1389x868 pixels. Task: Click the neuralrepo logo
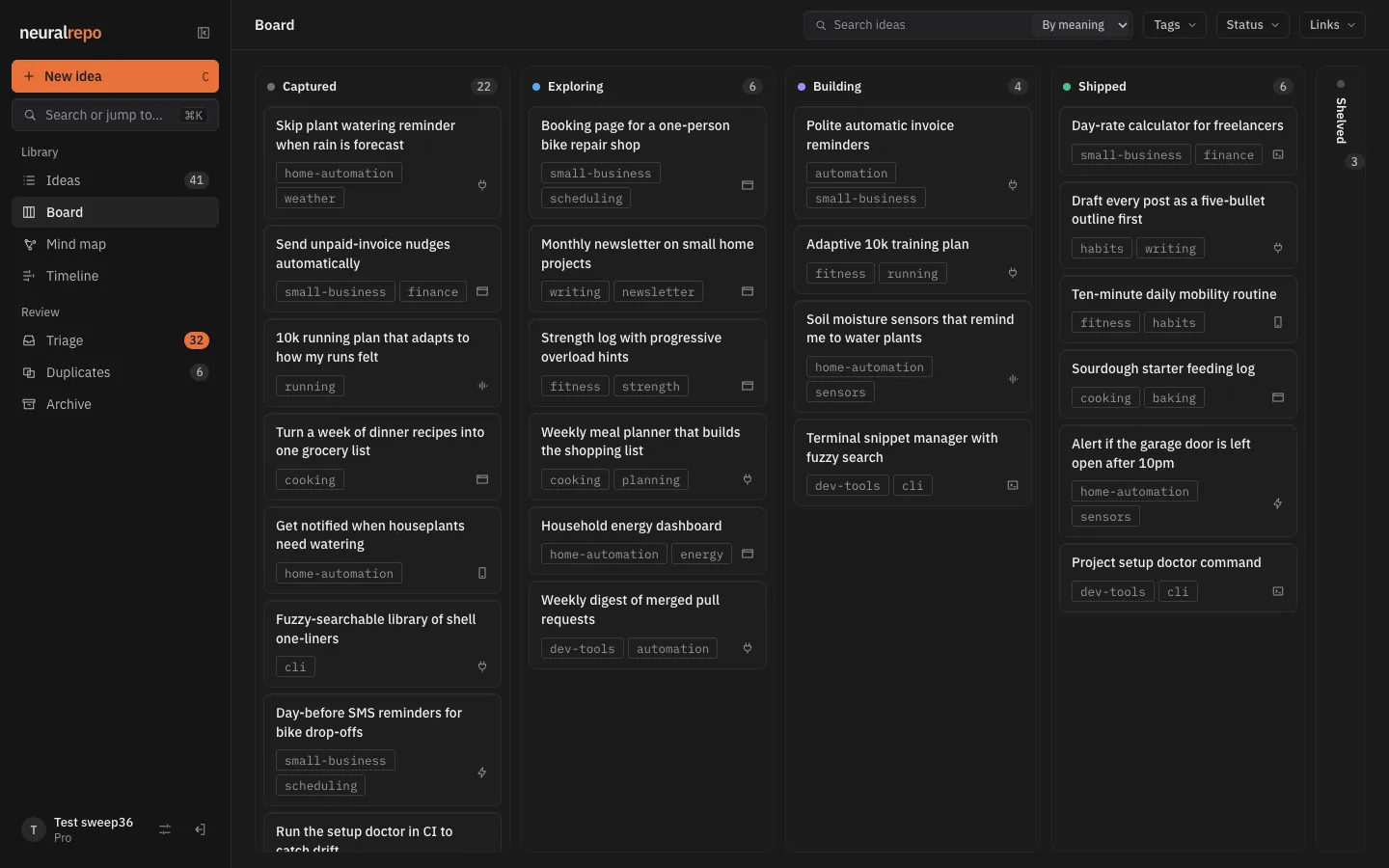(61, 33)
